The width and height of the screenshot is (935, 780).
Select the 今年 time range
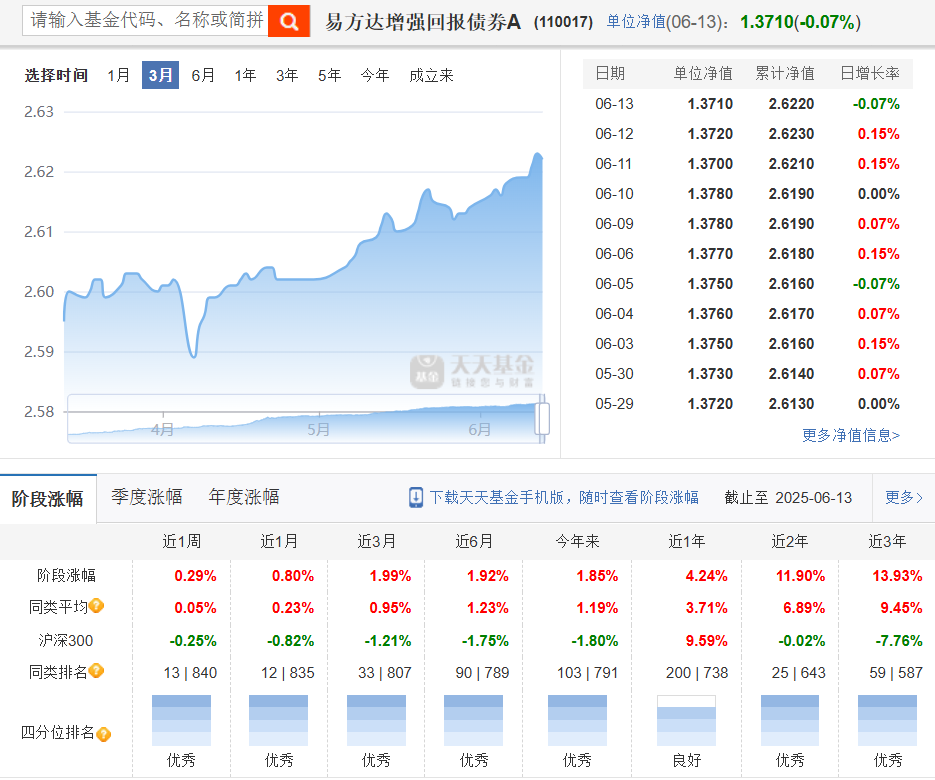click(375, 75)
